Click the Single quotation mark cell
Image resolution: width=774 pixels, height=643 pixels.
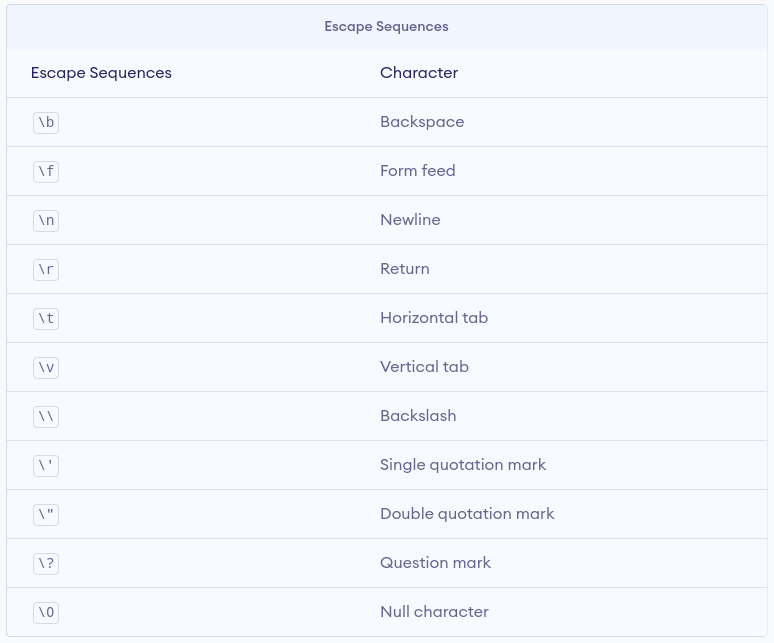pyautogui.click(x=463, y=465)
